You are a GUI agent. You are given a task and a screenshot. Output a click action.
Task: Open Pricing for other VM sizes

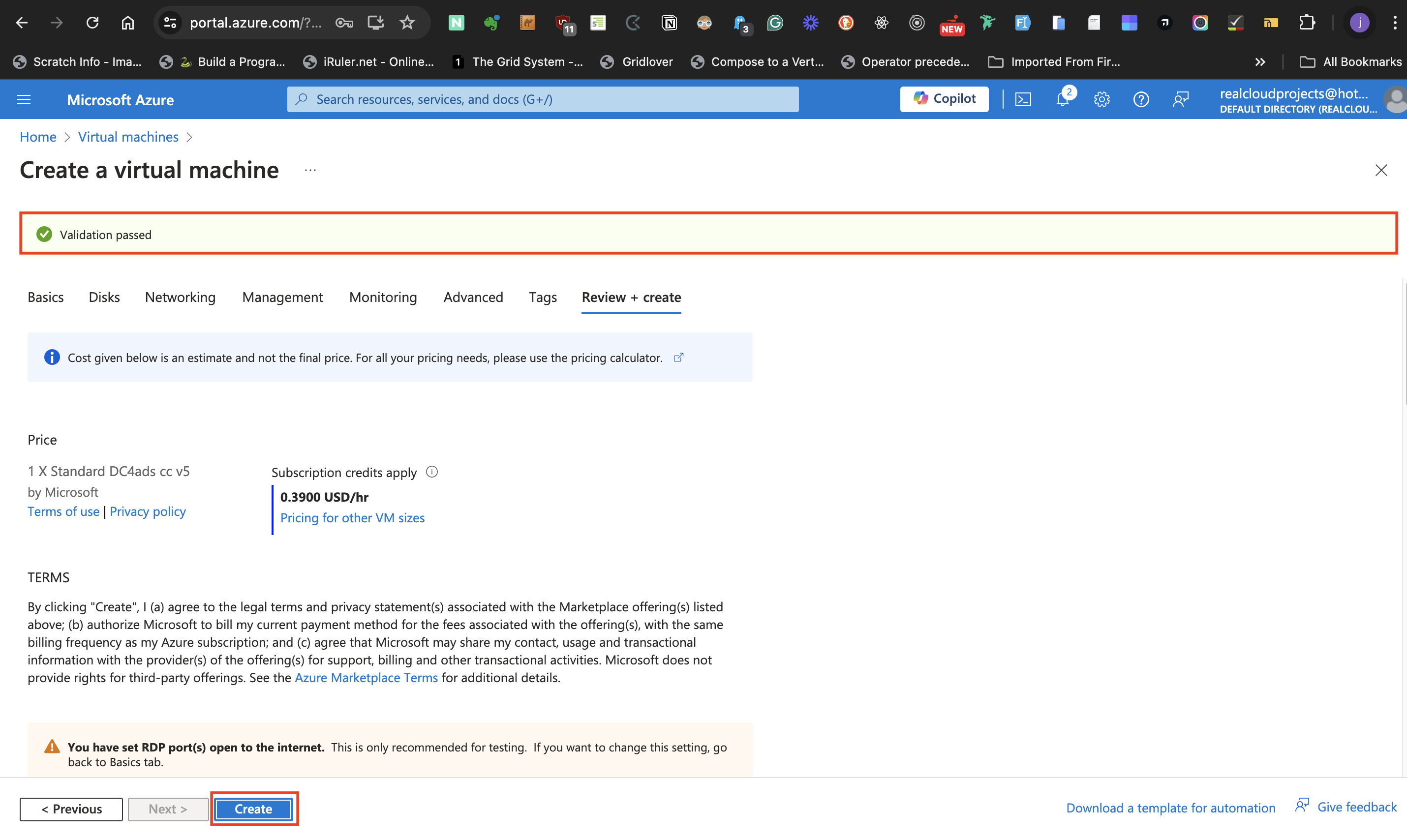(x=352, y=517)
